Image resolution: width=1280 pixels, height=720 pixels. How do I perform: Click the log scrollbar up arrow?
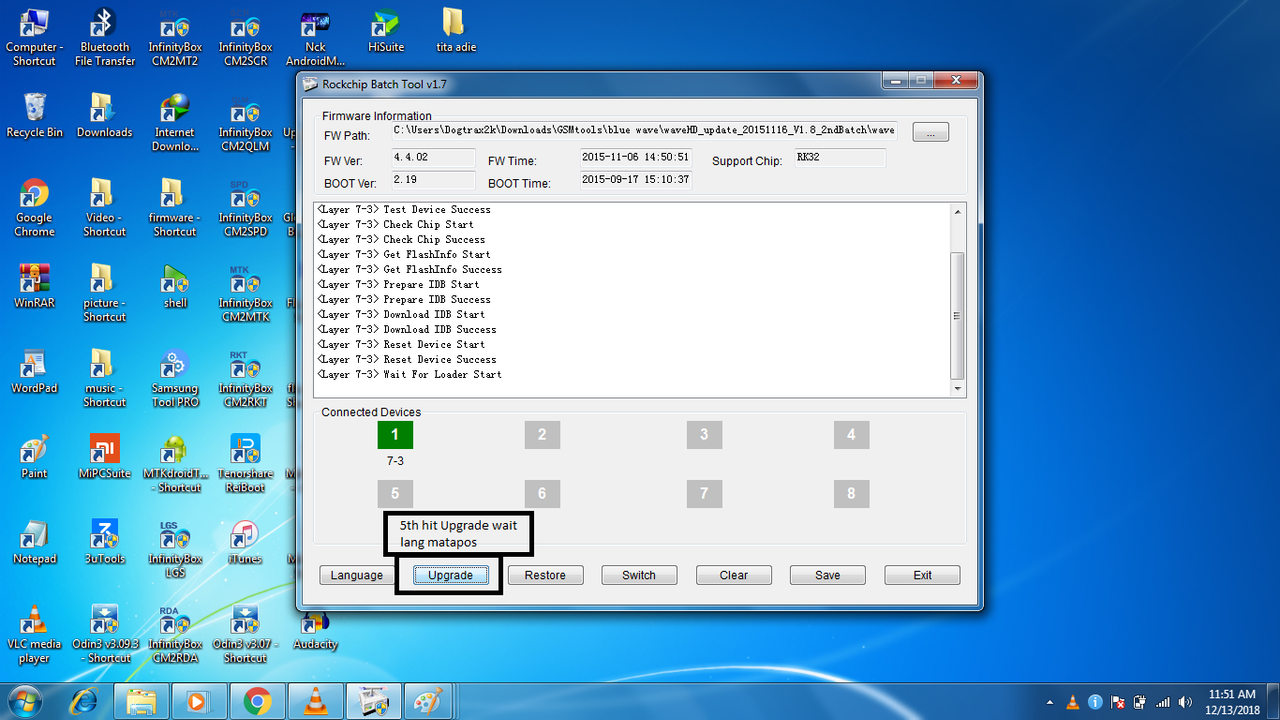point(958,211)
